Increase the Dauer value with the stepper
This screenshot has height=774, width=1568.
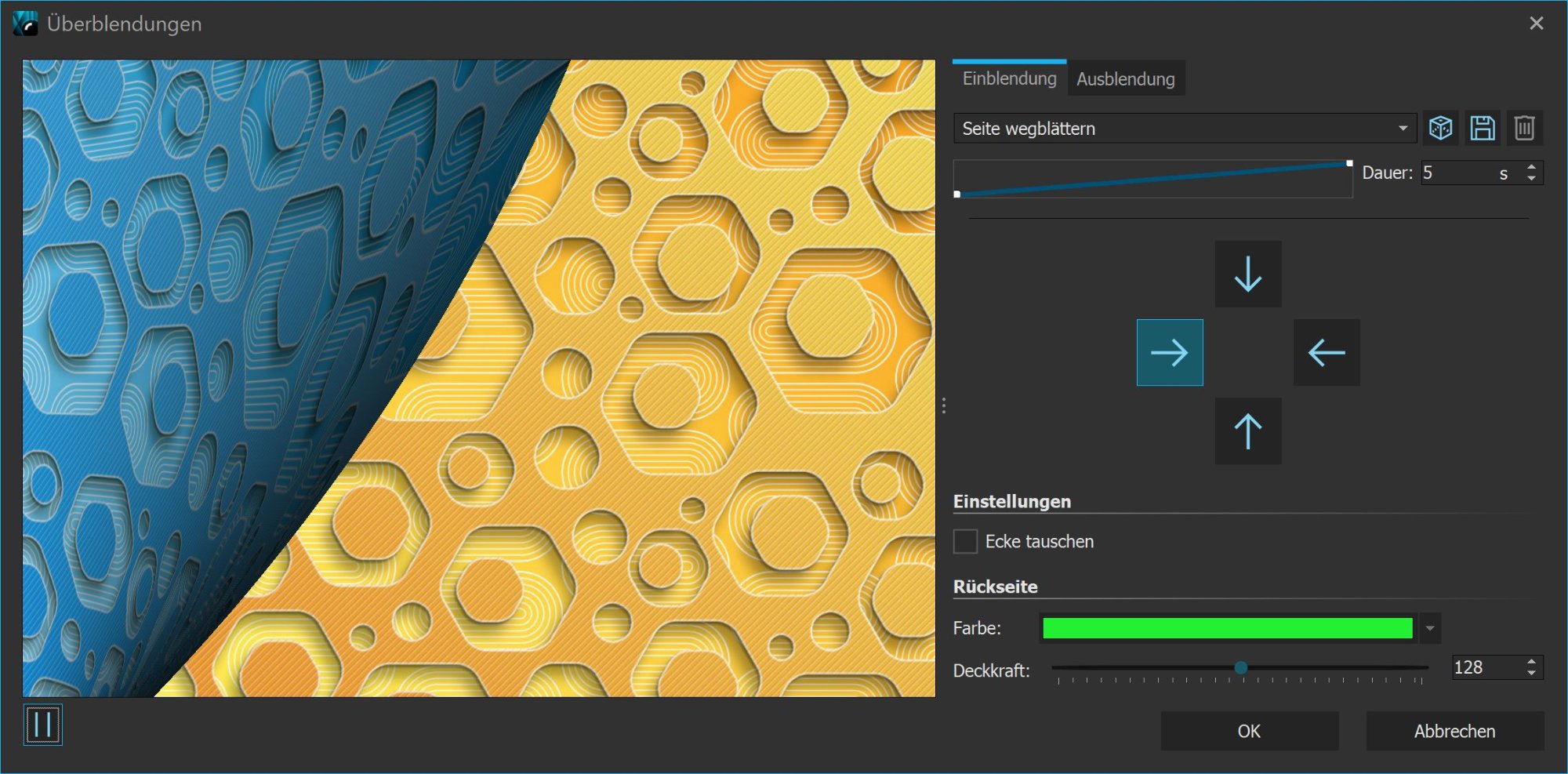1531,167
